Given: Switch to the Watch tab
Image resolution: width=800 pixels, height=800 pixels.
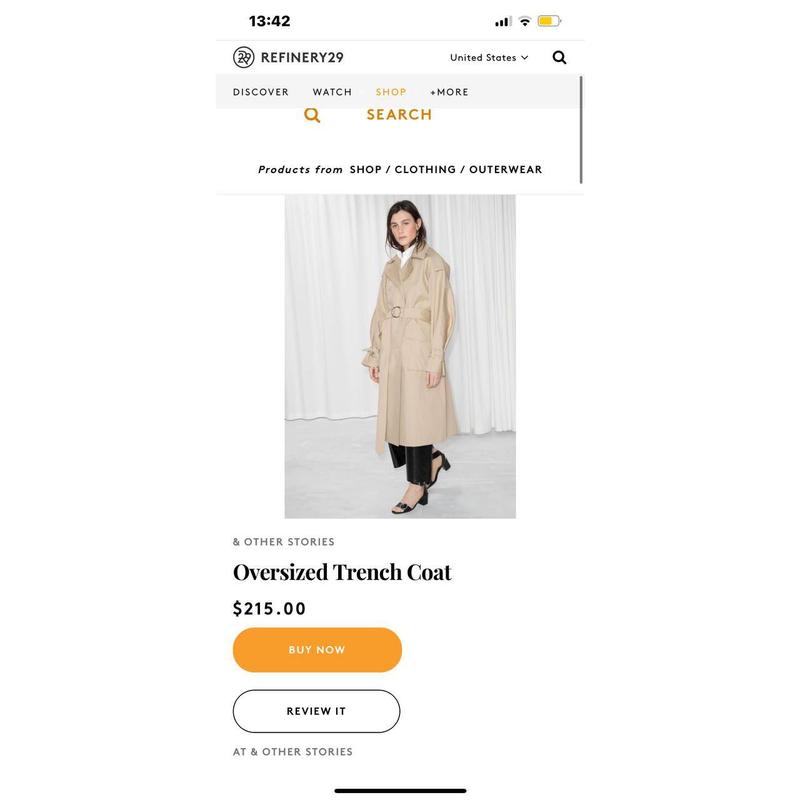Looking at the screenshot, I should (x=332, y=92).
